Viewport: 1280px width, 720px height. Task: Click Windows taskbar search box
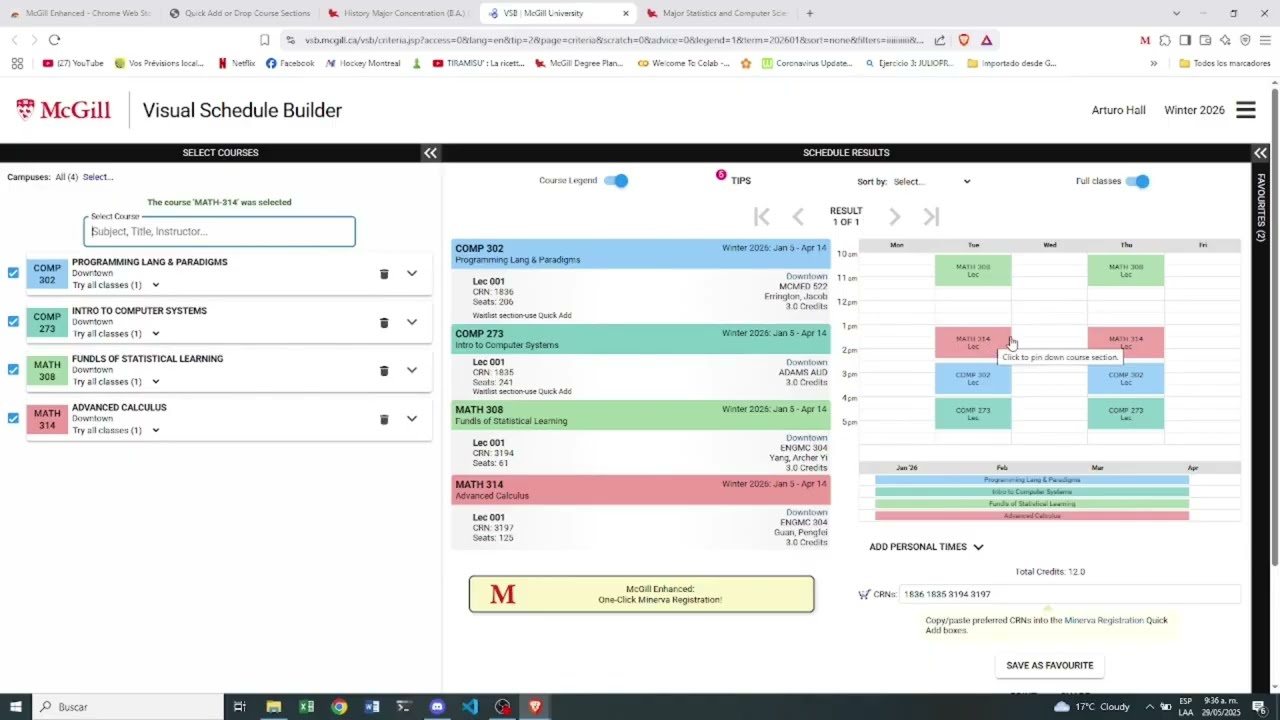pyautogui.click(x=126, y=707)
